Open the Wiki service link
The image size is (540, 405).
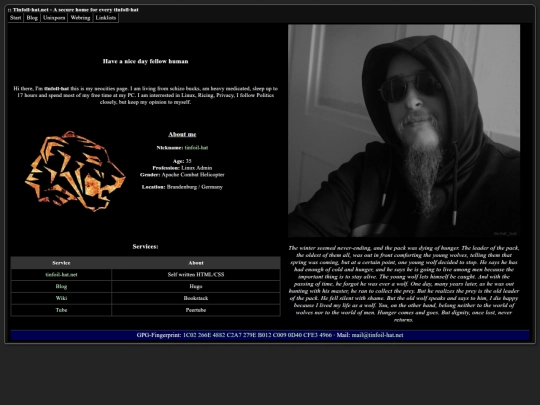pyautogui.click(x=61, y=298)
